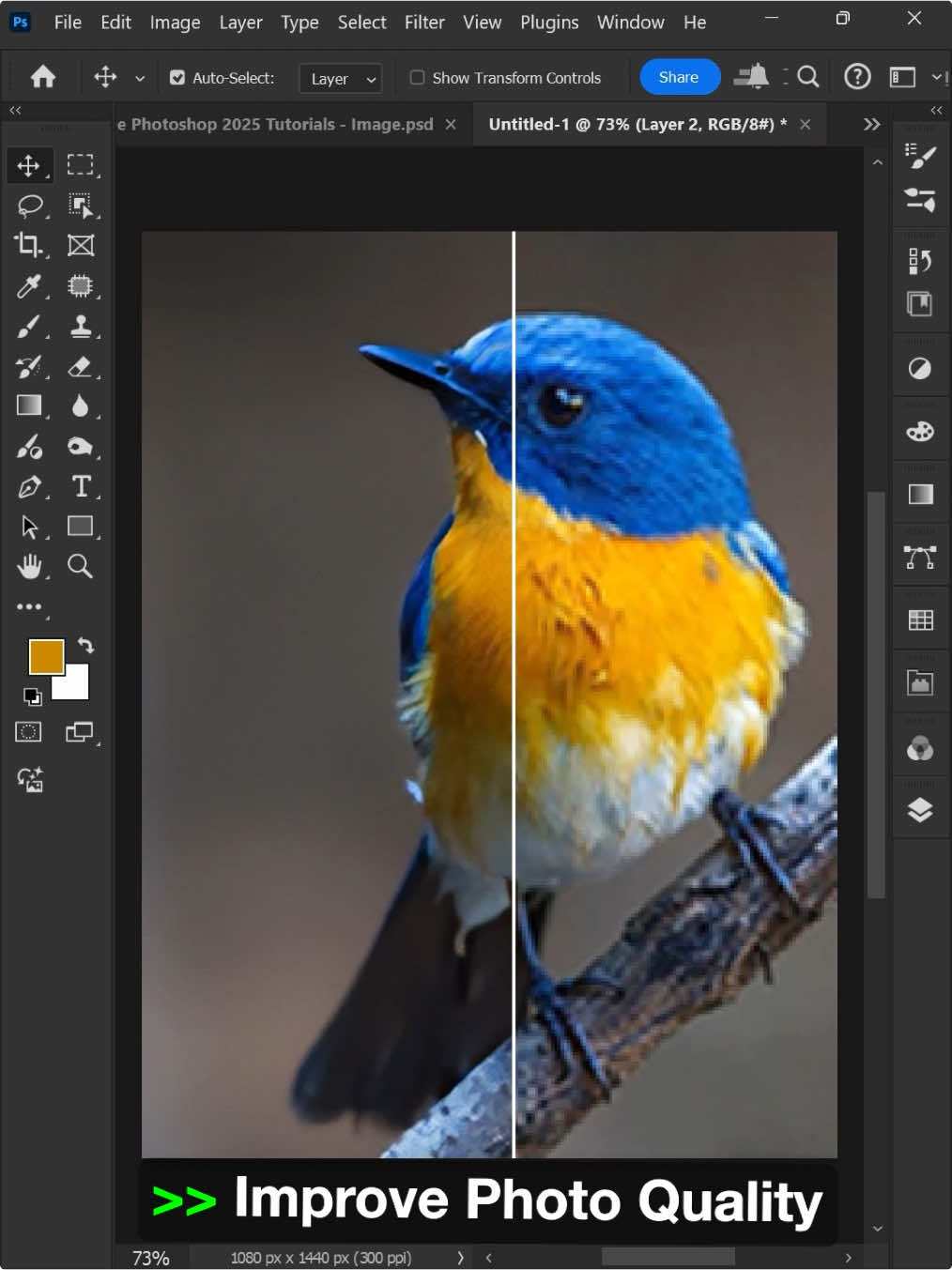
Task: Open the Filter menu
Action: (x=424, y=22)
